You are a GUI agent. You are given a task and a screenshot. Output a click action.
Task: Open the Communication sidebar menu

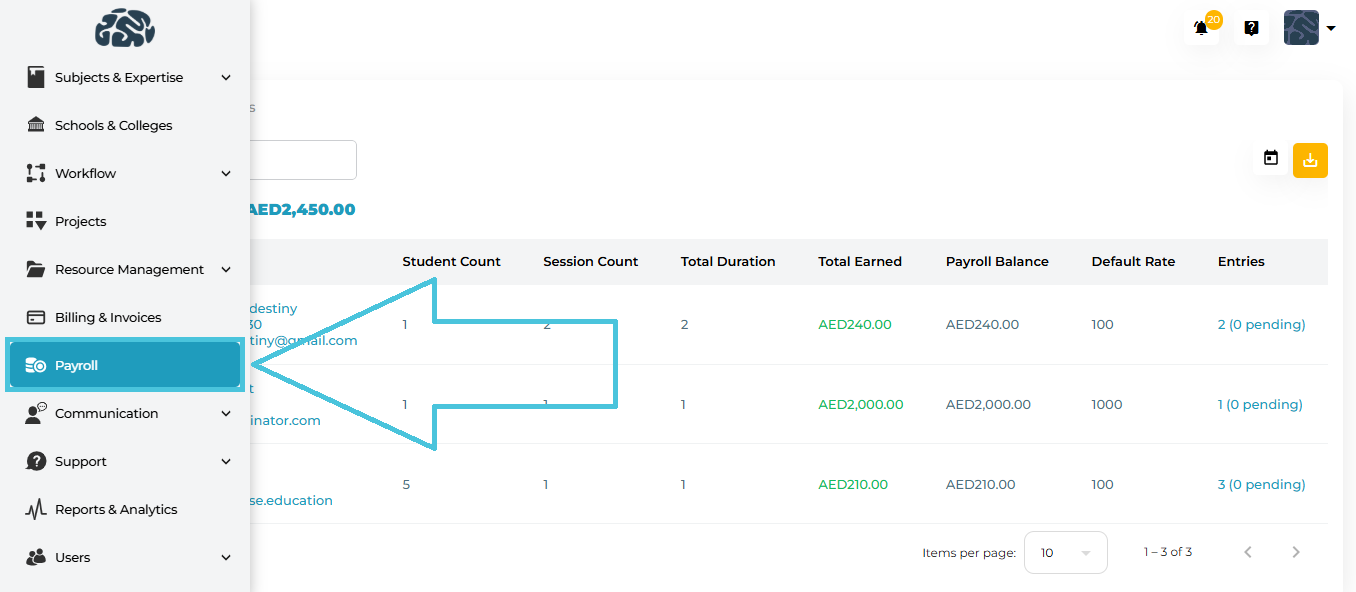pos(106,413)
